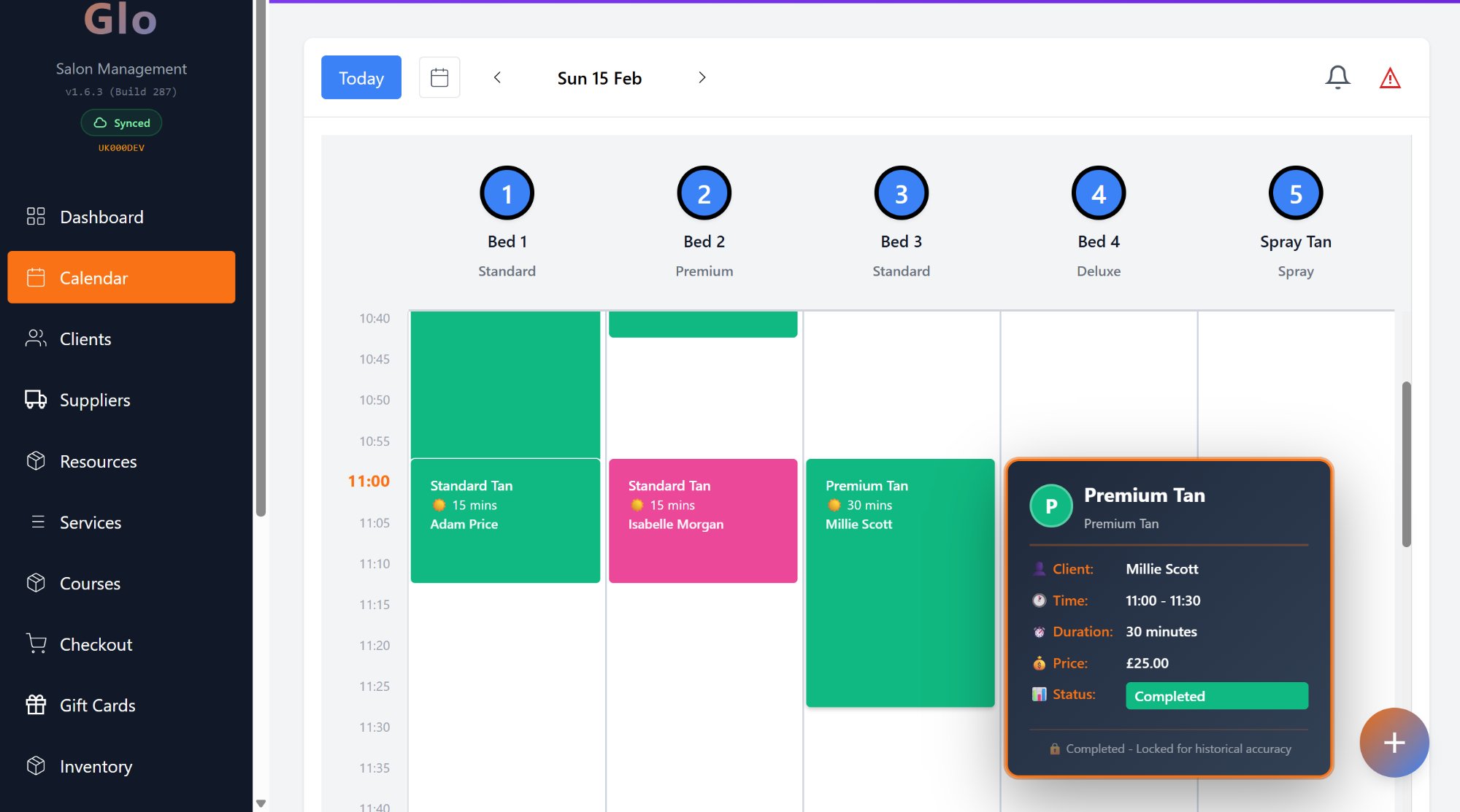Select the Suppliers truck icon in sidebar
The image size is (1460, 812).
35,400
